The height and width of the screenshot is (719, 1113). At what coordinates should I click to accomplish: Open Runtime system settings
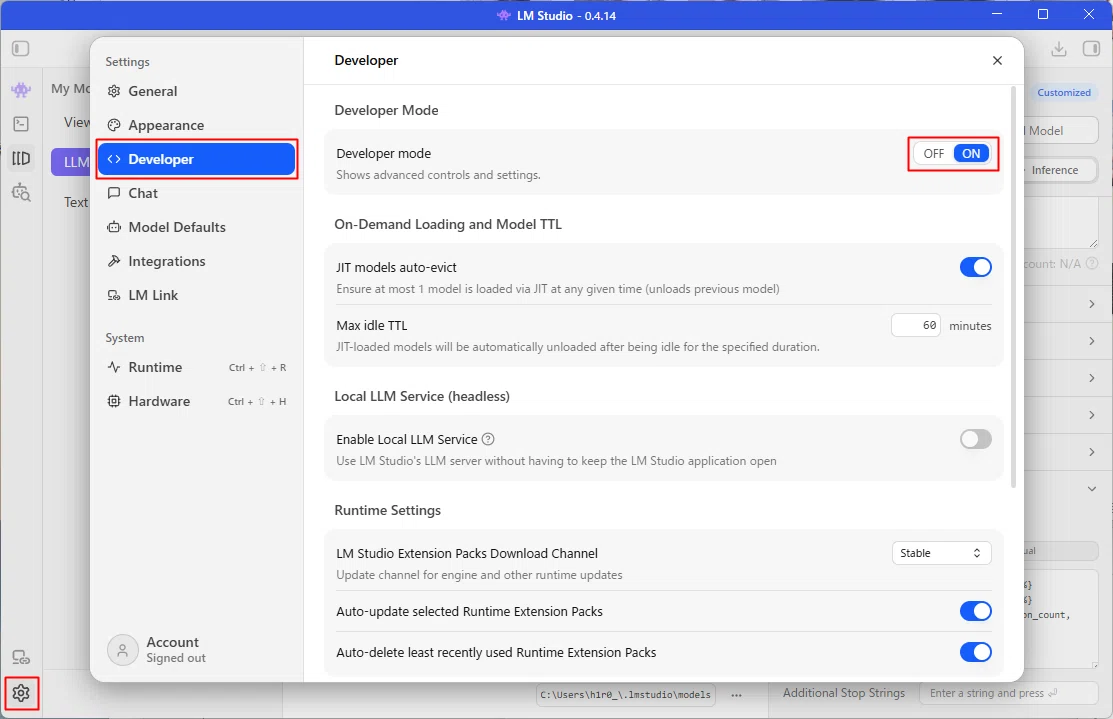pyautogui.click(x=197, y=367)
